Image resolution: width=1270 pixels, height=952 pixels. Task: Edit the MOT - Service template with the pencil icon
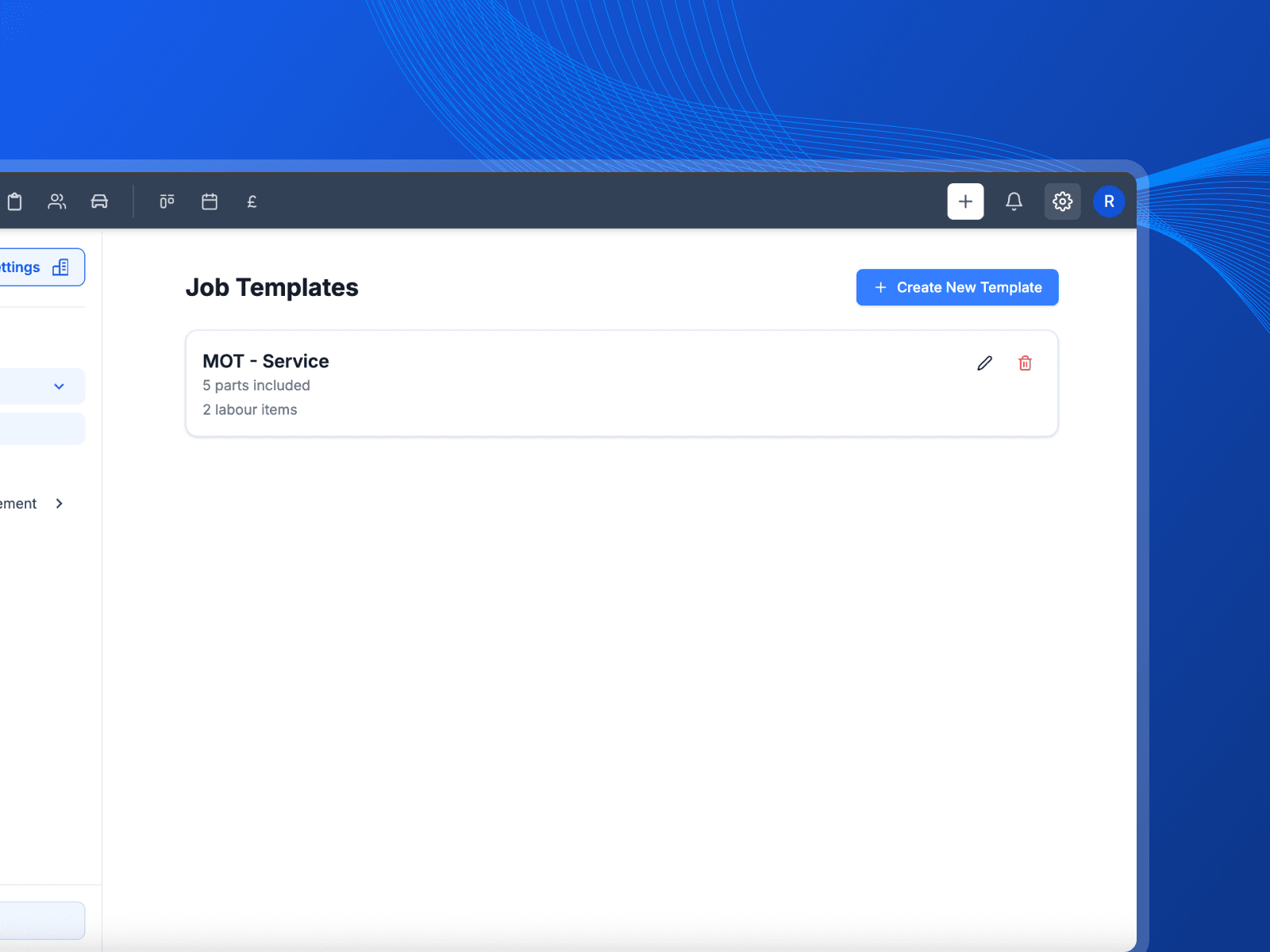(x=984, y=363)
